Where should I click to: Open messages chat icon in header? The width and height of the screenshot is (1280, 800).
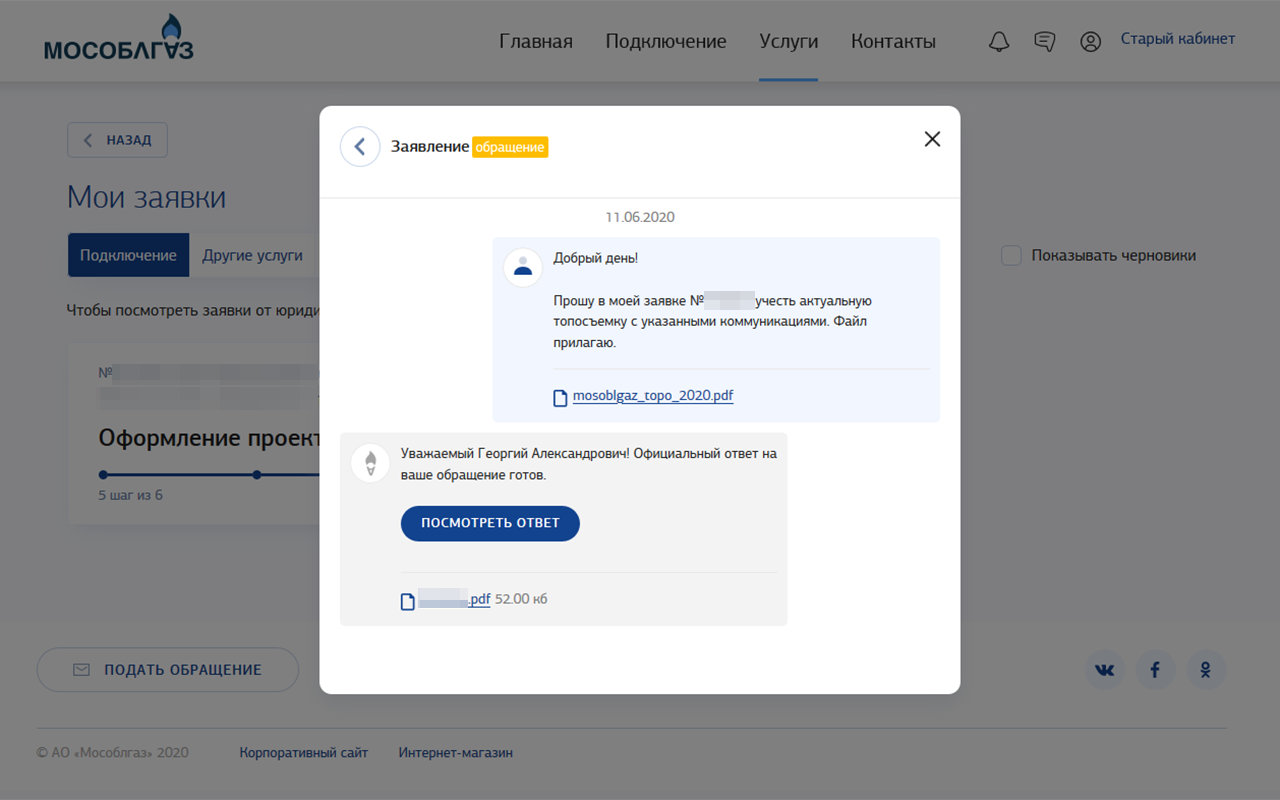coord(1045,41)
